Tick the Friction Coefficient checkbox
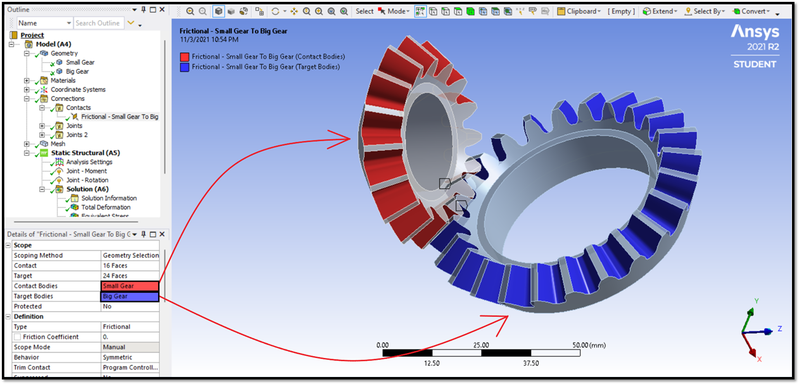The width and height of the screenshot is (800, 385). click(18, 337)
